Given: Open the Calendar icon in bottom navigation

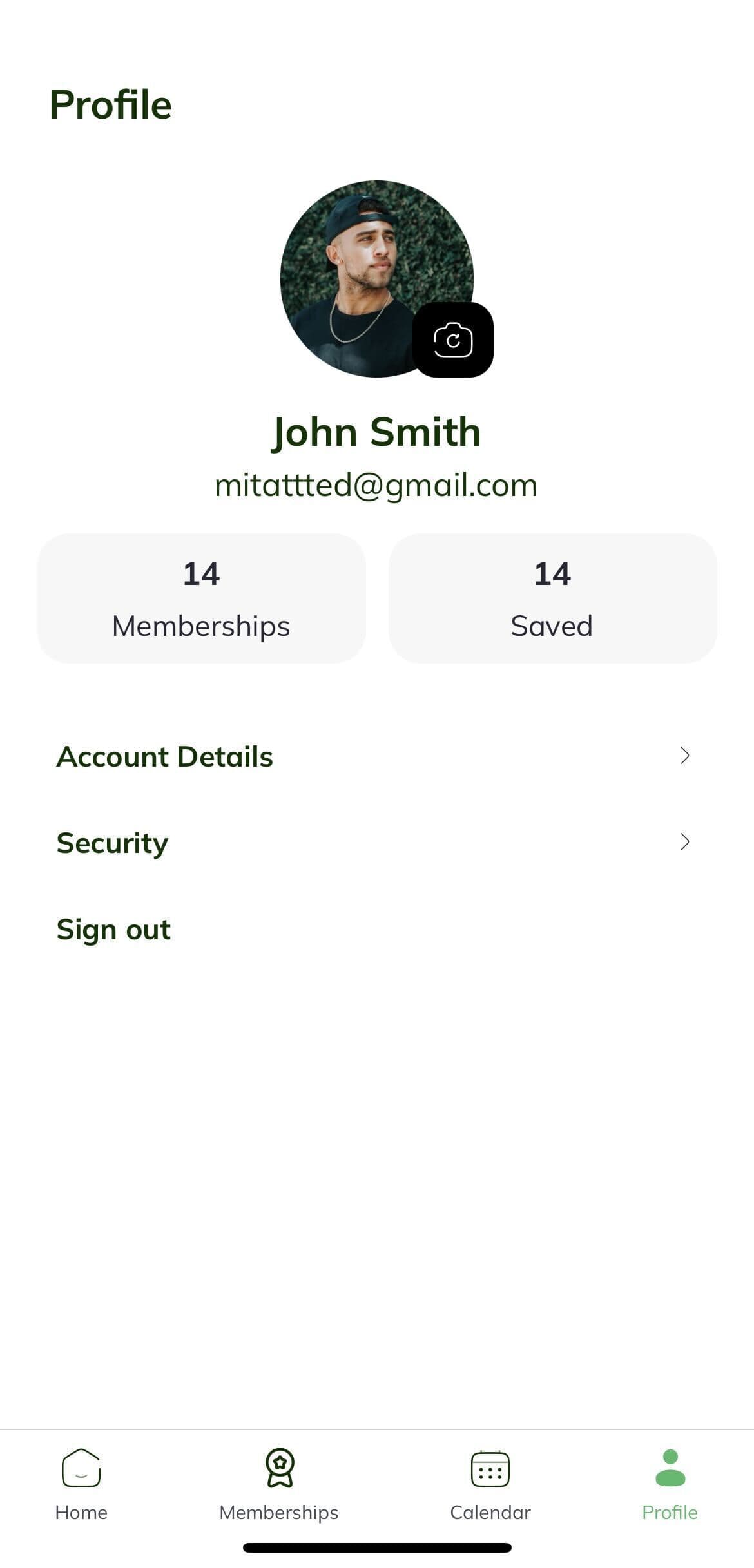Looking at the screenshot, I should [490, 1468].
